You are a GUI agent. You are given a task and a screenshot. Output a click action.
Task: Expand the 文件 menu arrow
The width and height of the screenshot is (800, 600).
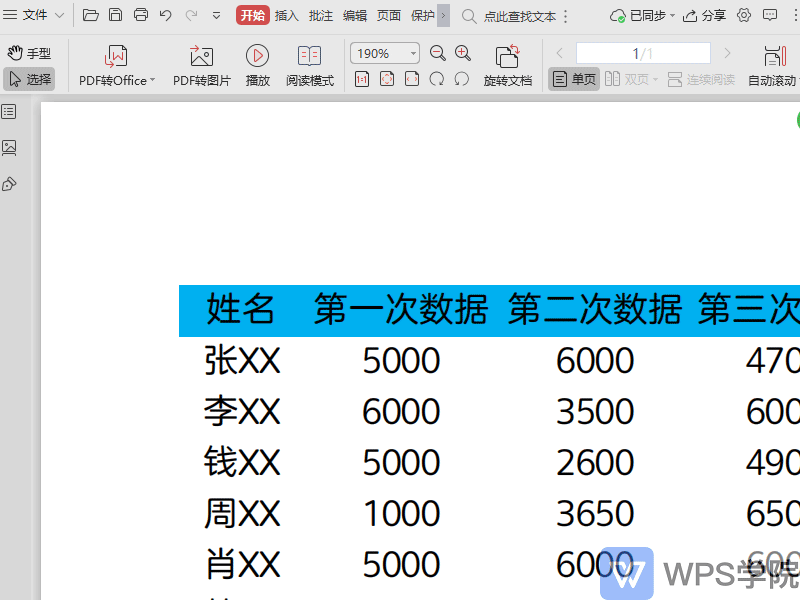[59, 16]
